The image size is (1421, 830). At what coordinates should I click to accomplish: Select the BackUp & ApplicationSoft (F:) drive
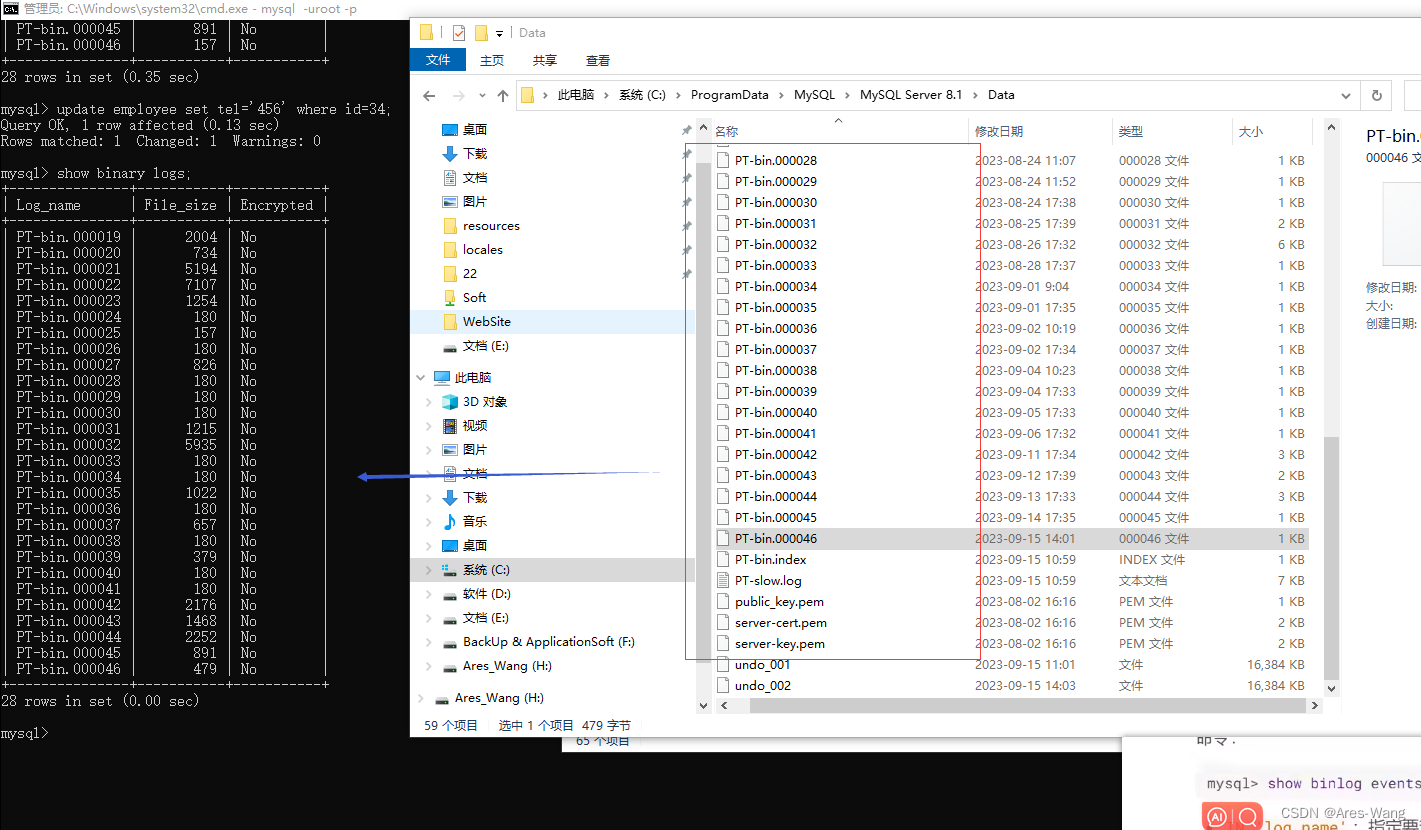click(549, 641)
